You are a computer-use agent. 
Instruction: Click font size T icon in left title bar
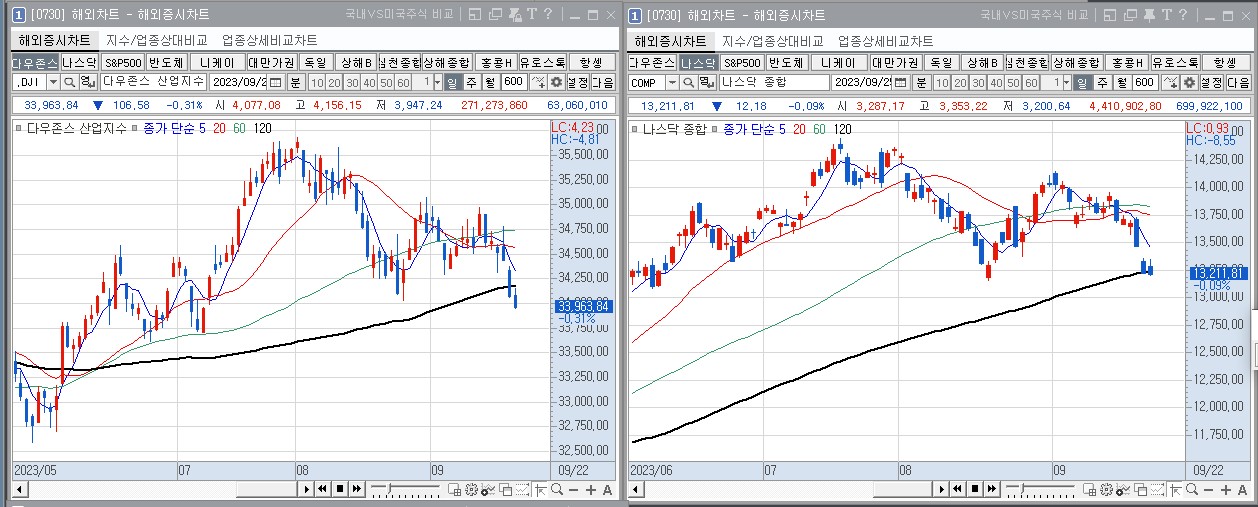(533, 14)
